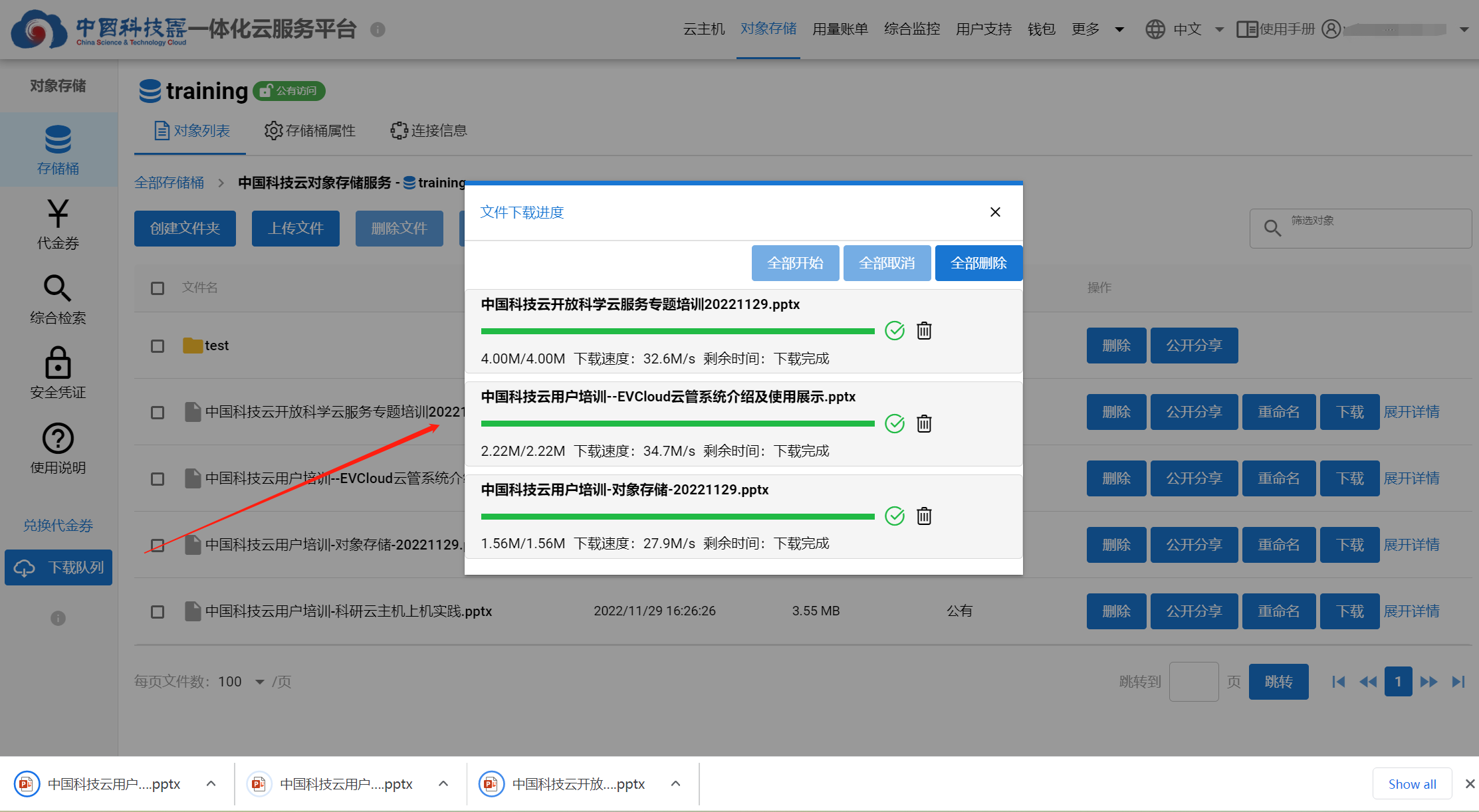Click the 兑换代金券 link
1479x812 pixels.
58,526
